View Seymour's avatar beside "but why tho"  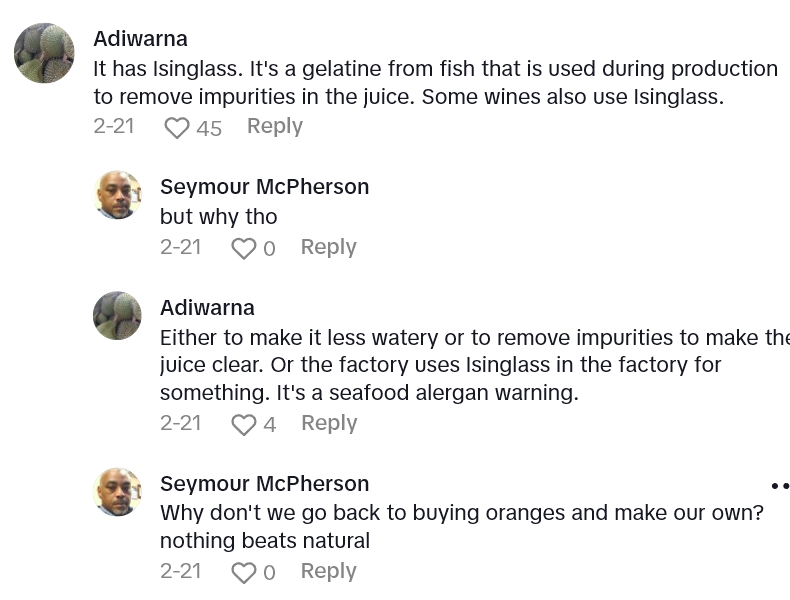(x=118, y=195)
